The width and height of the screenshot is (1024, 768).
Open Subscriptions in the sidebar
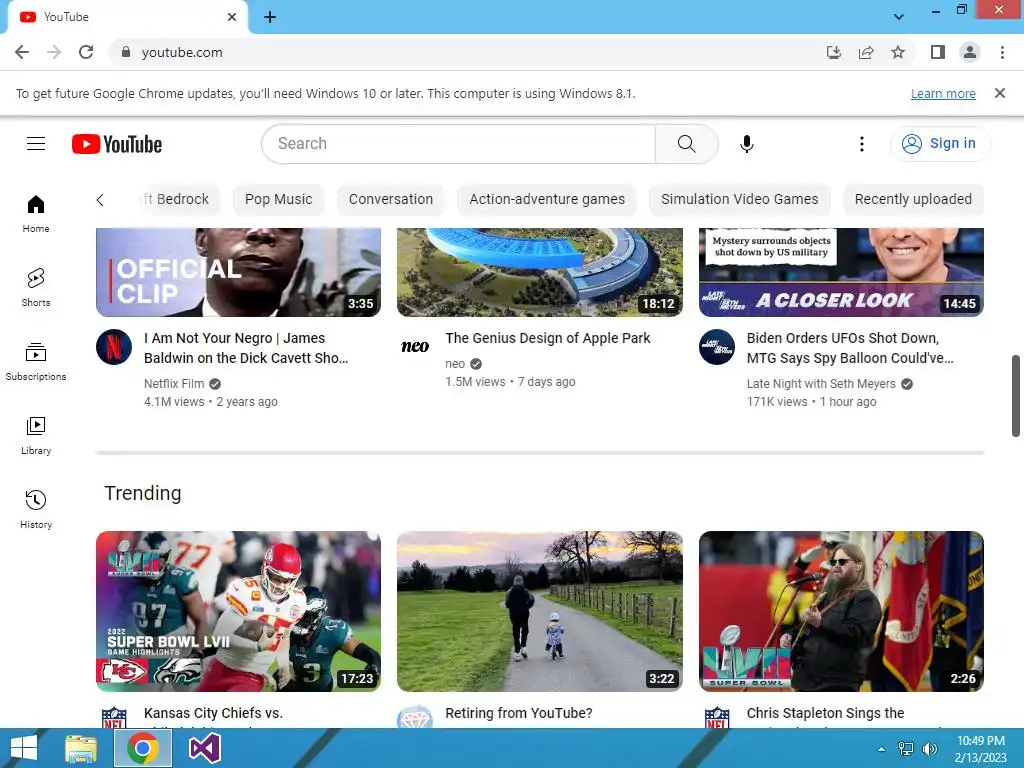click(x=36, y=361)
